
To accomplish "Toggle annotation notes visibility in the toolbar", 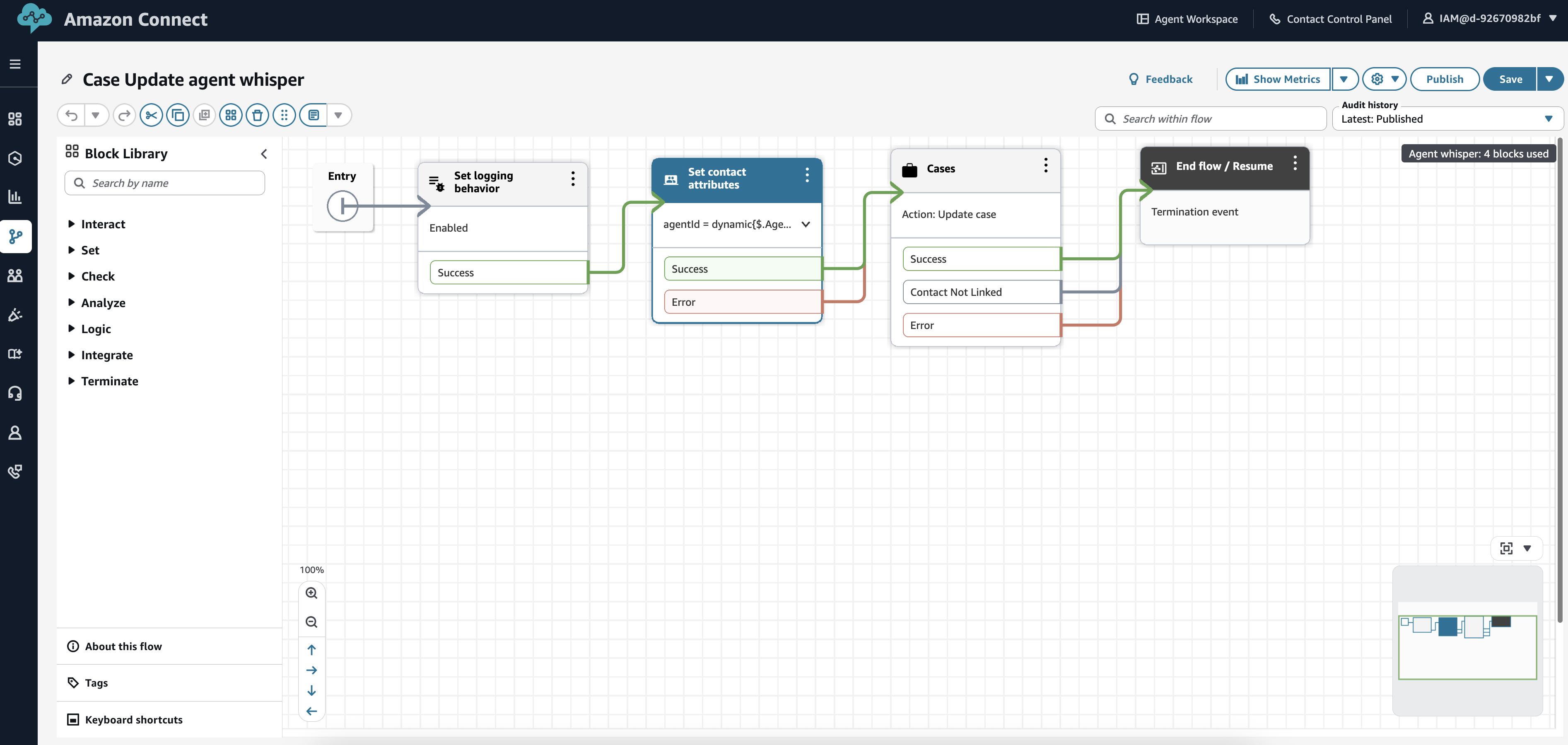I will tap(313, 114).
